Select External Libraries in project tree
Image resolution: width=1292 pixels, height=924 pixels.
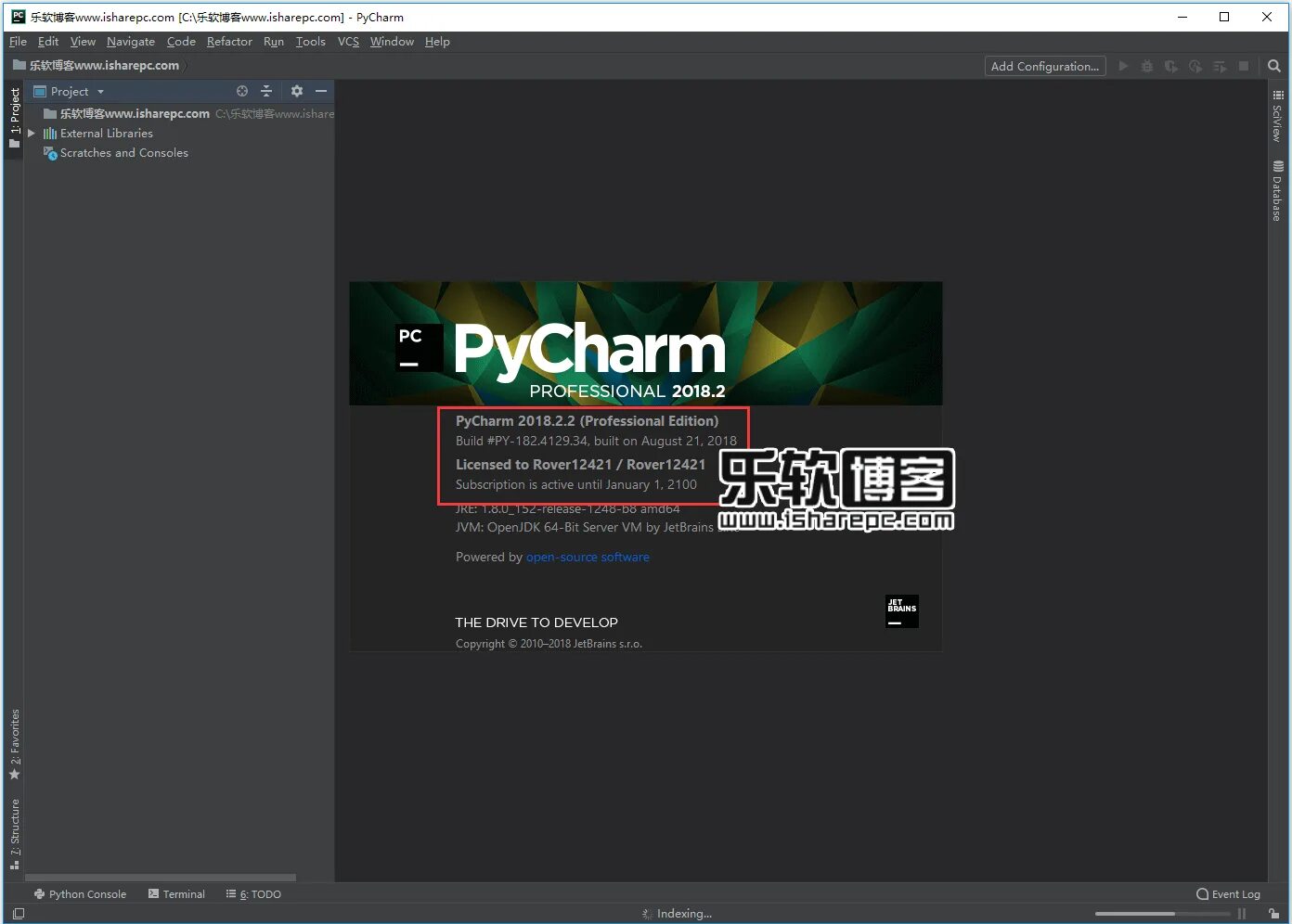[107, 134]
